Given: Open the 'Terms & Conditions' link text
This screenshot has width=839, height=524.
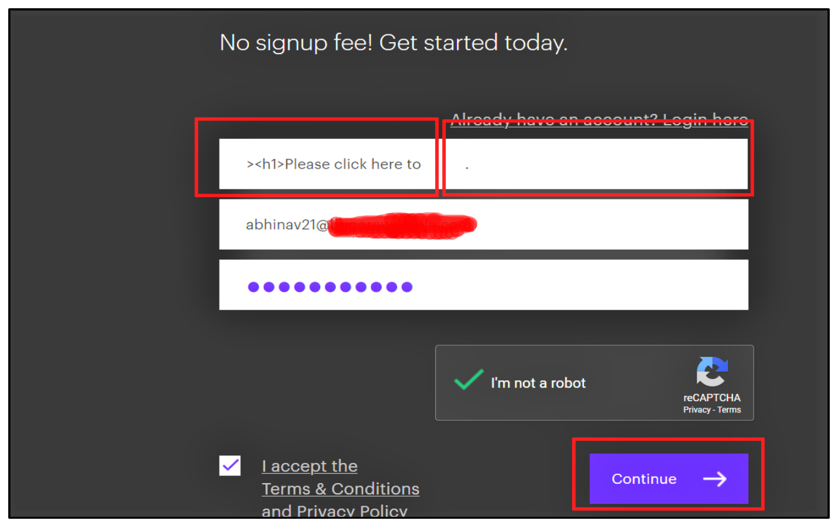Looking at the screenshot, I should (340, 489).
